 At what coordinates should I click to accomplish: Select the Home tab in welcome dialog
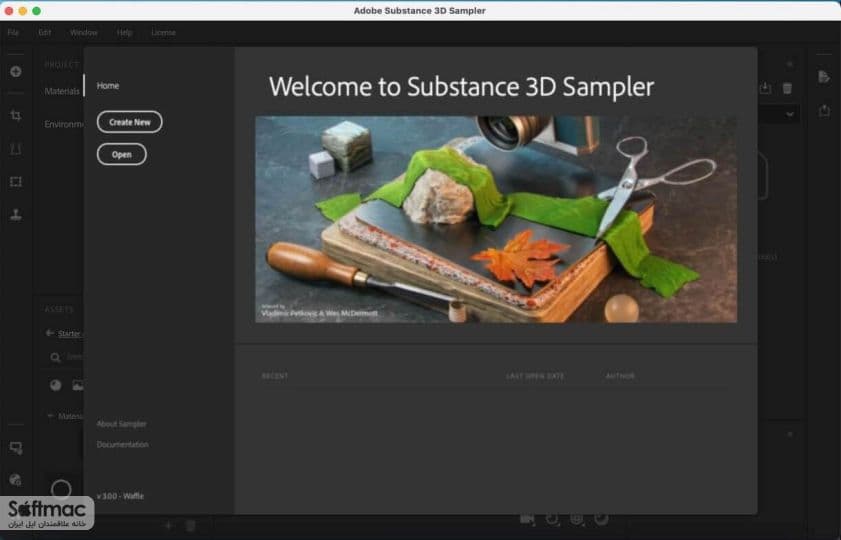[x=108, y=86]
